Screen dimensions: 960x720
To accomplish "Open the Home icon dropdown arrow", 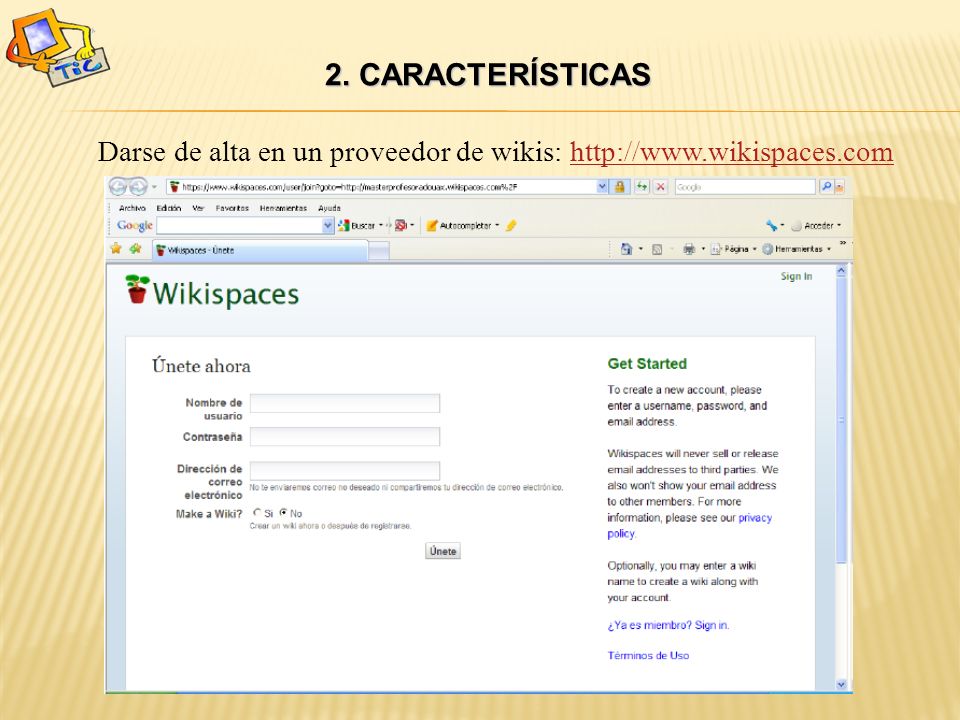I will point(640,249).
